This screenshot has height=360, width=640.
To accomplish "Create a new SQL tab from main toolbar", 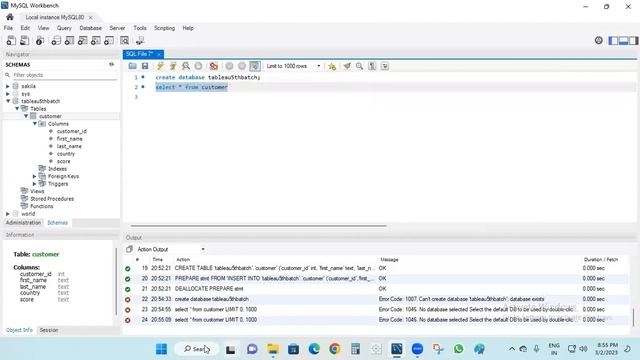I will pyautogui.click(x=11, y=40).
